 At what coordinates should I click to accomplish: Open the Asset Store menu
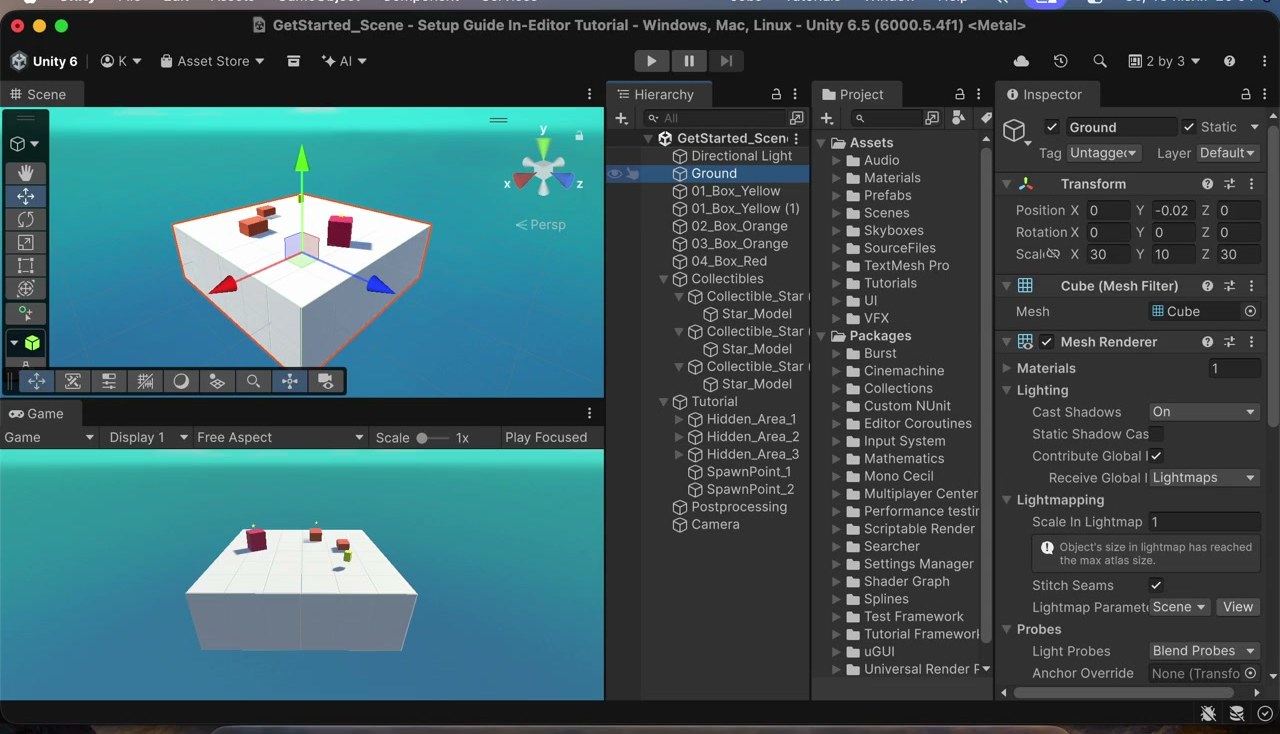[x=212, y=61]
